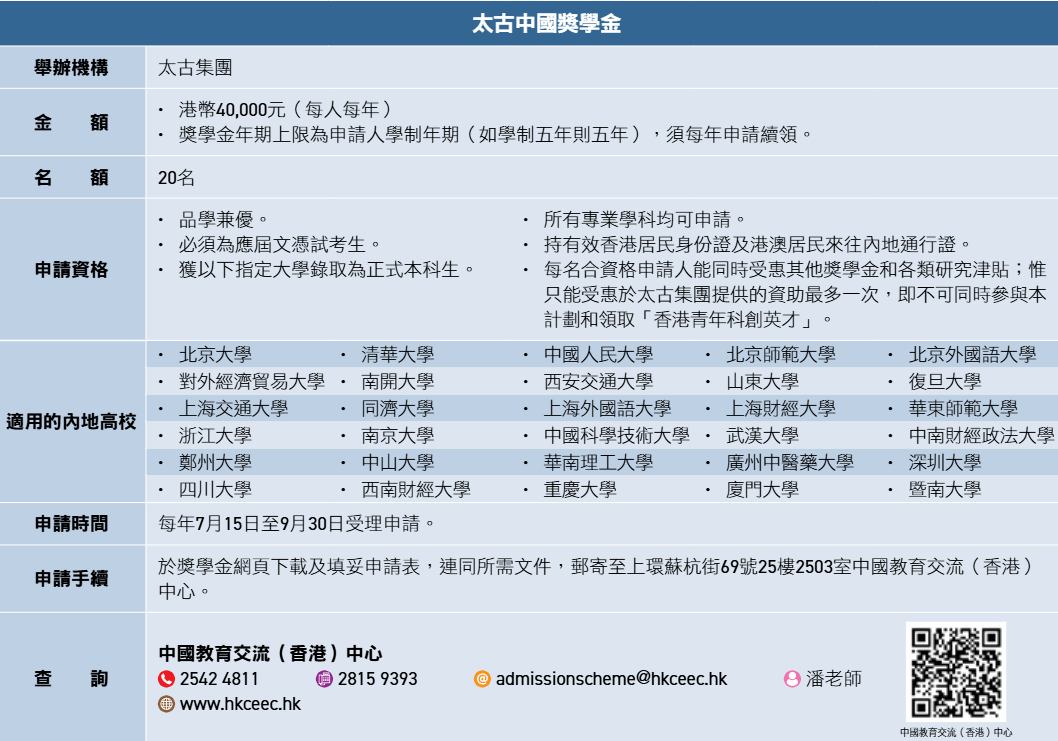1058x741 pixels.
Task: Click 華東師範大學 in the list
Action: pos(963,409)
